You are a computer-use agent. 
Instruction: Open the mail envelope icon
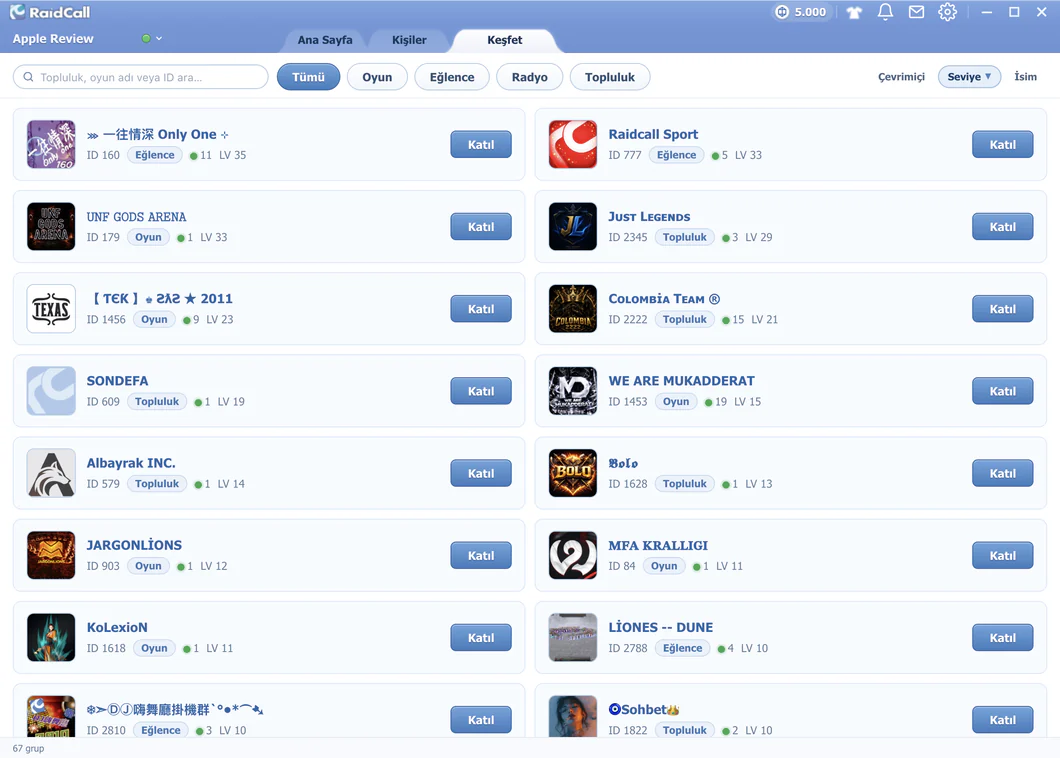[x=916, y=12]
